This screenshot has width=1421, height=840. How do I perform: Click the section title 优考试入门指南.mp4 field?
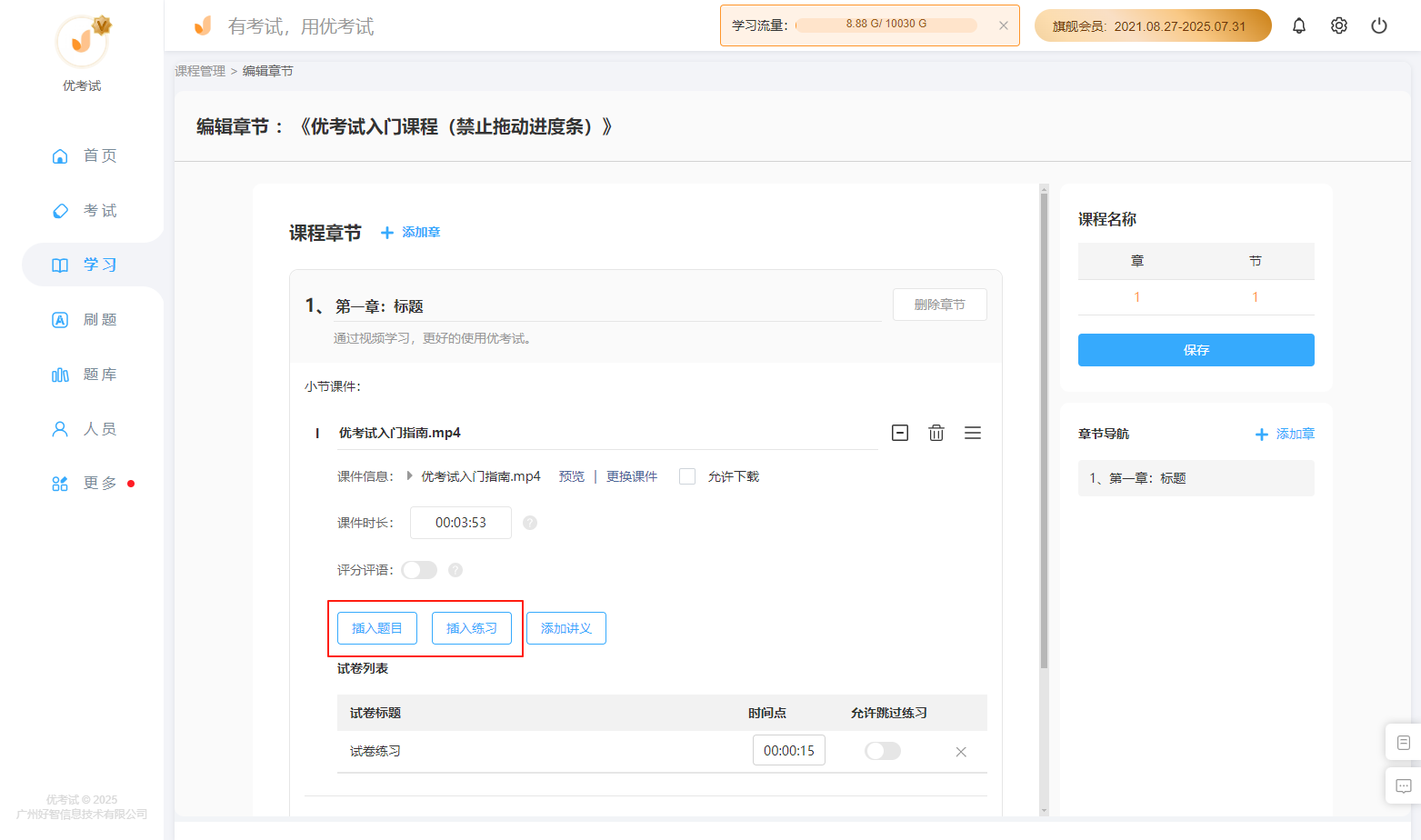click(607, 433)
